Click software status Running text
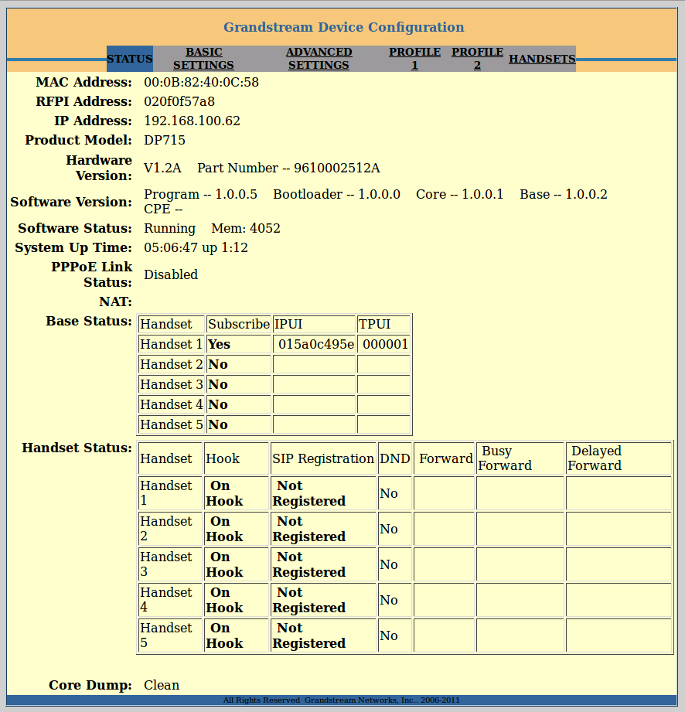The image size is (685, 712). [x=169, y=228]
